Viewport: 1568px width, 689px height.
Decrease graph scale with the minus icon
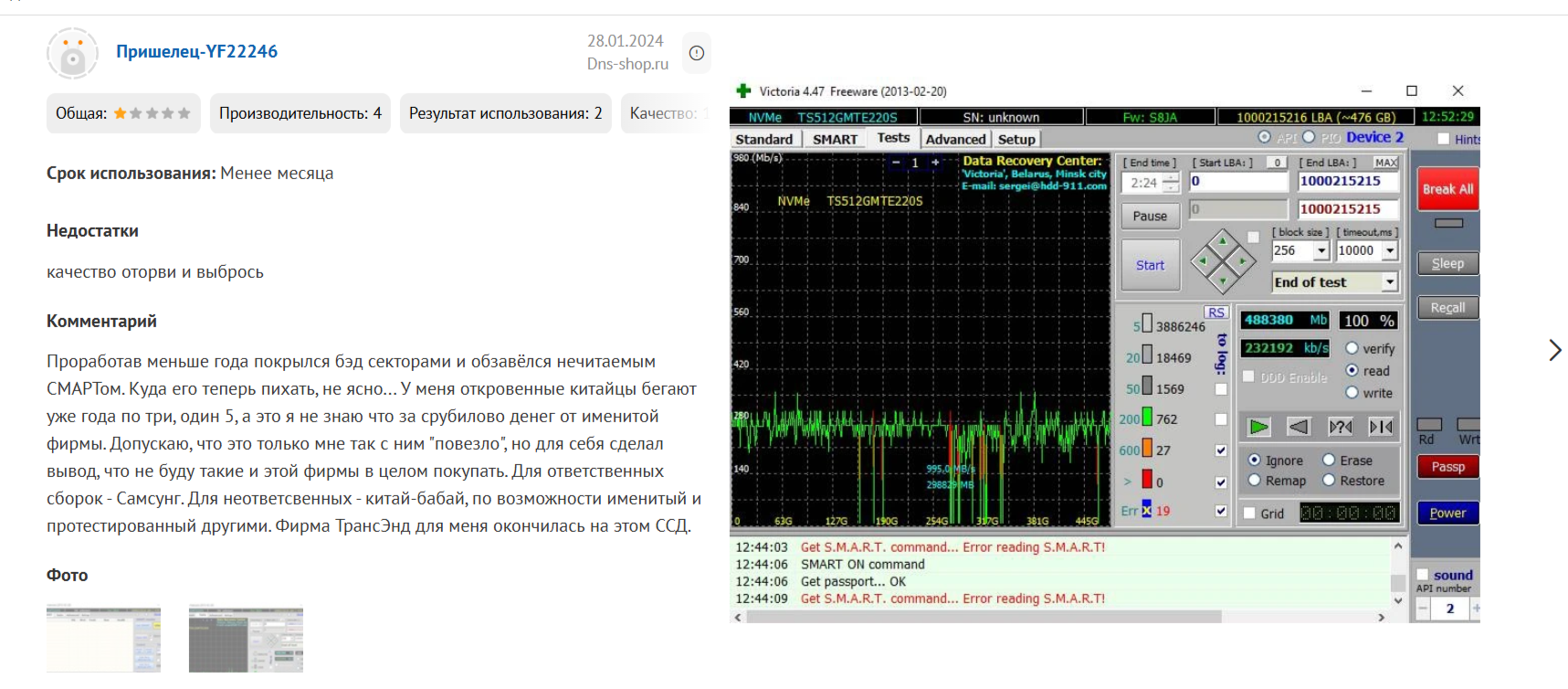tap(896, 163)
